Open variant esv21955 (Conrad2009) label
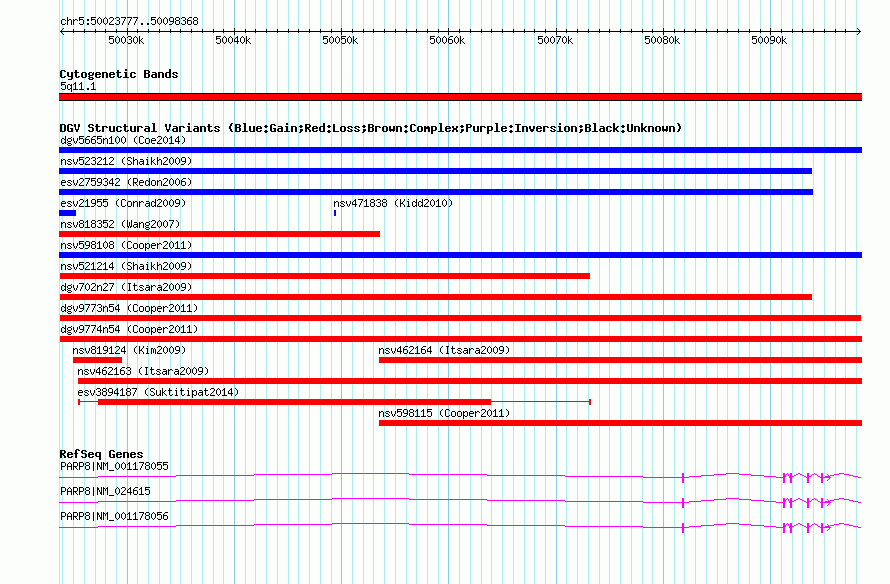This screenshot has height=584, width=890. pyautogui.click(x=123, y=203)
